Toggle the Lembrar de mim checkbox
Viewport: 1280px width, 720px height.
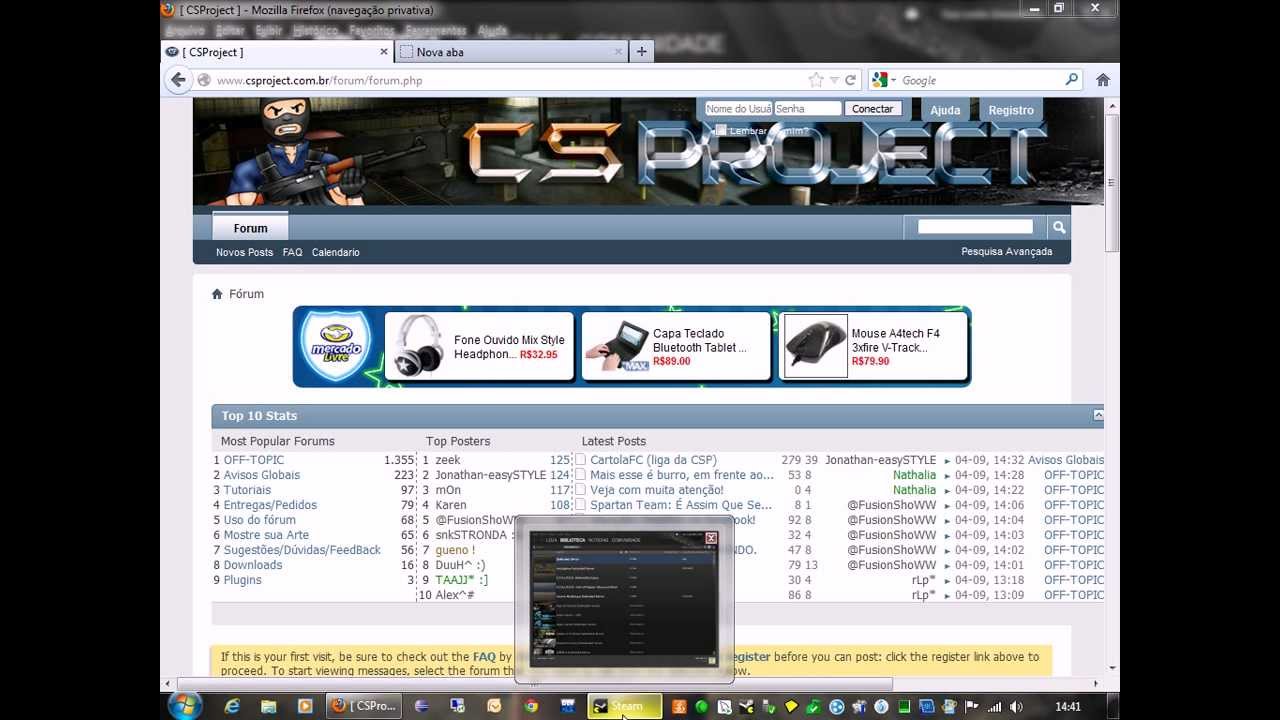tap(721, 130)
